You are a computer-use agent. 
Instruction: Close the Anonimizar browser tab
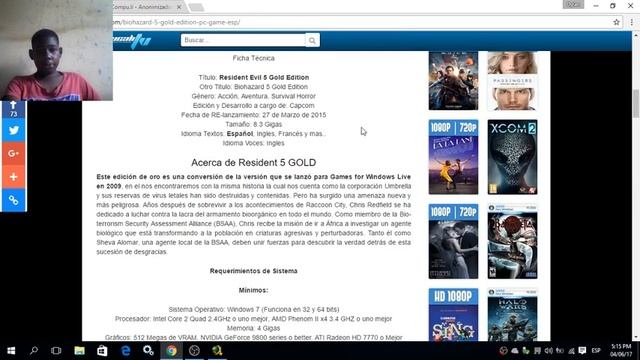[179, 7]
